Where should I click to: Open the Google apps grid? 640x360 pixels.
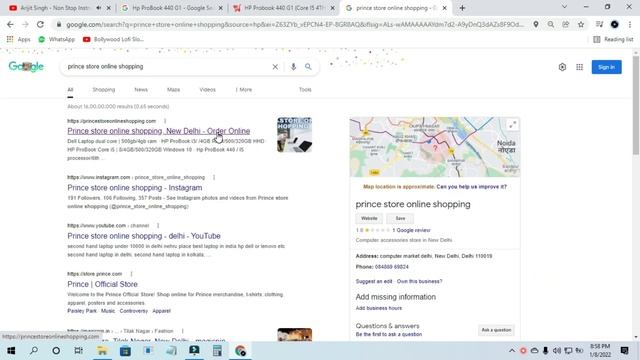pyautogui.click(x=579, y=67)
